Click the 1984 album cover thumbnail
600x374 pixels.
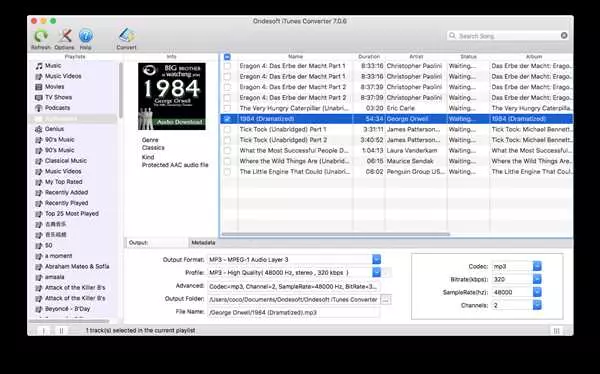(x=172, y=96)
